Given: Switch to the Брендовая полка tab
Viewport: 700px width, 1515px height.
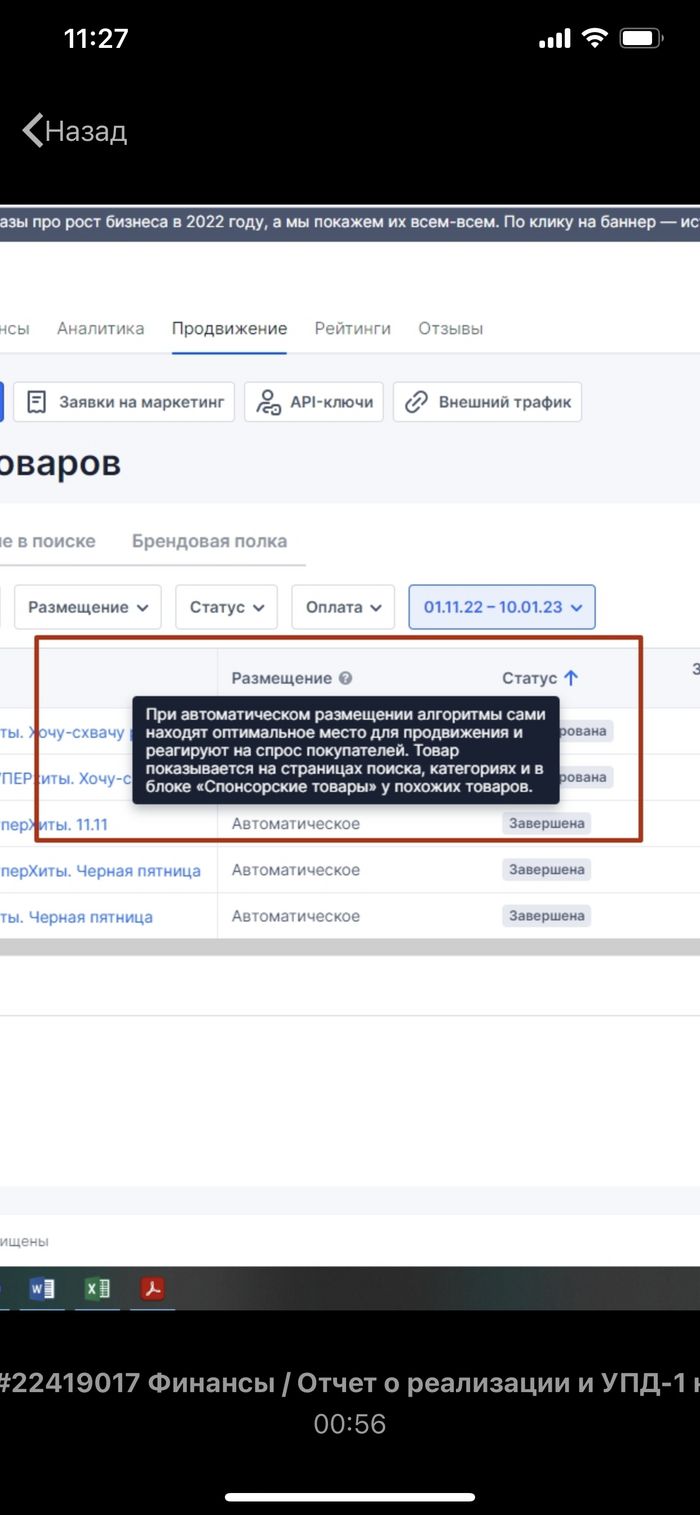Looking at the screenshot, I should (x=209, y=541).
